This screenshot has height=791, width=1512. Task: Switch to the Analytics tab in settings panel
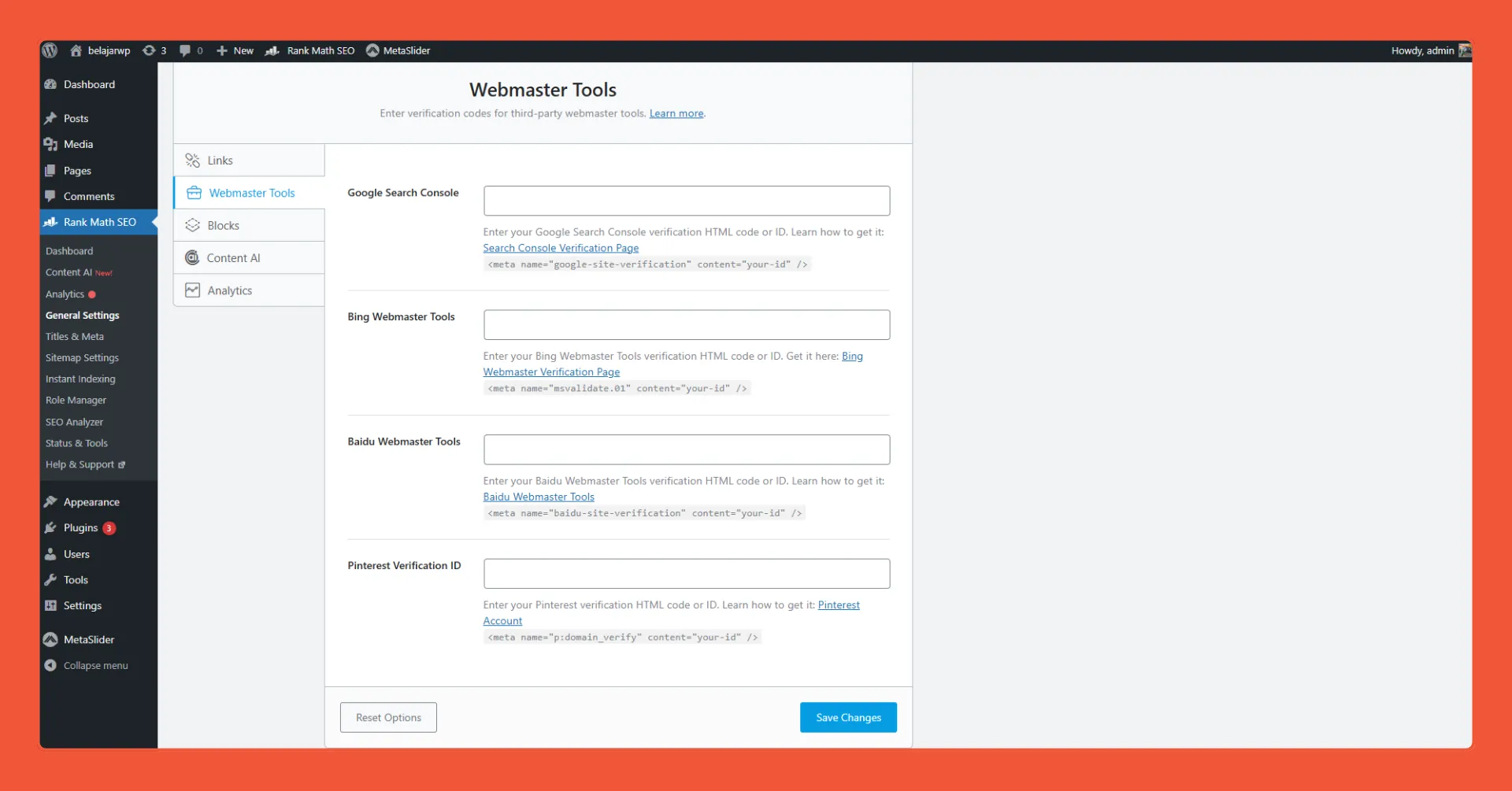point(228,290)
